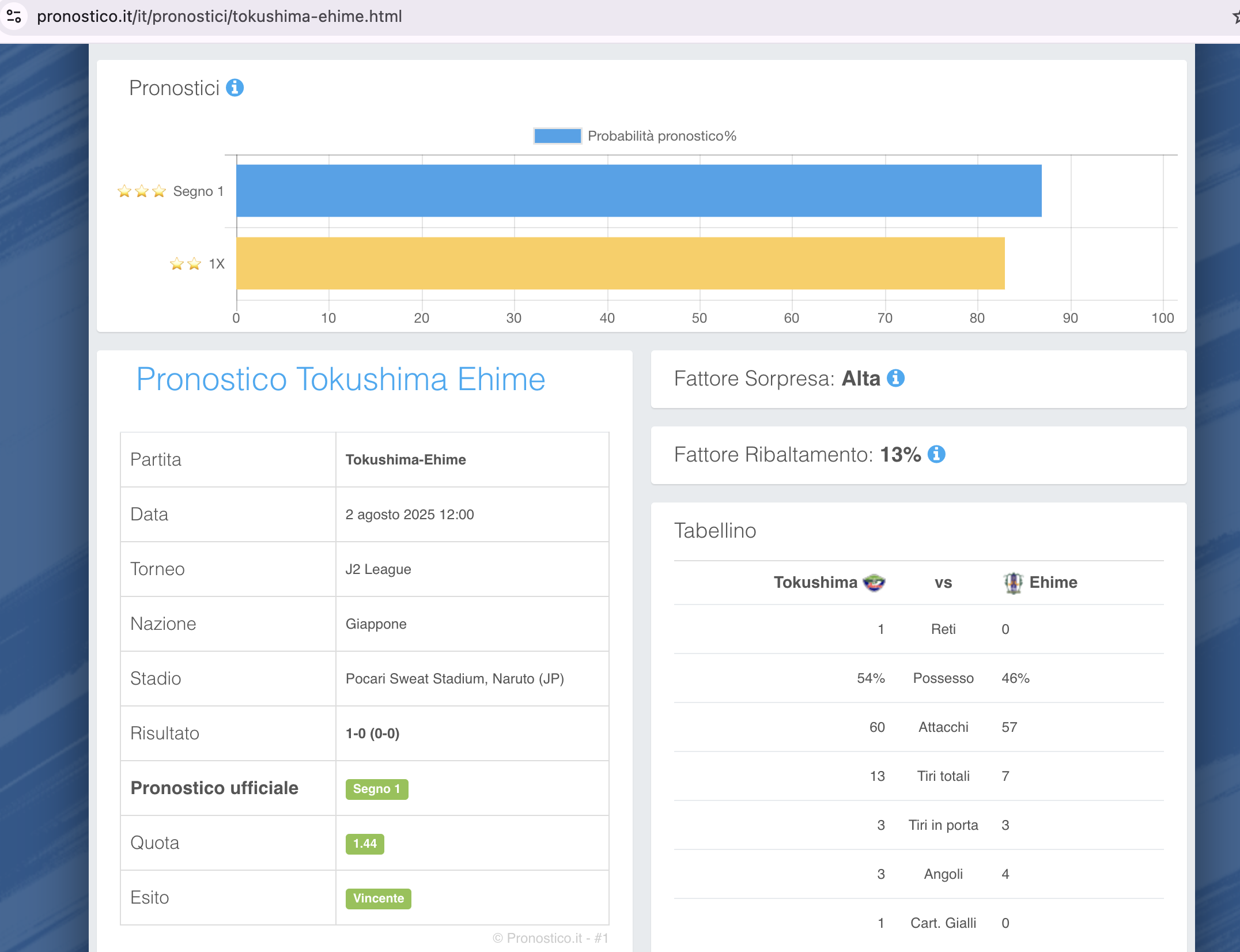
Task: Click the info icon next to Pronostici
Action: tap(235, 88)
